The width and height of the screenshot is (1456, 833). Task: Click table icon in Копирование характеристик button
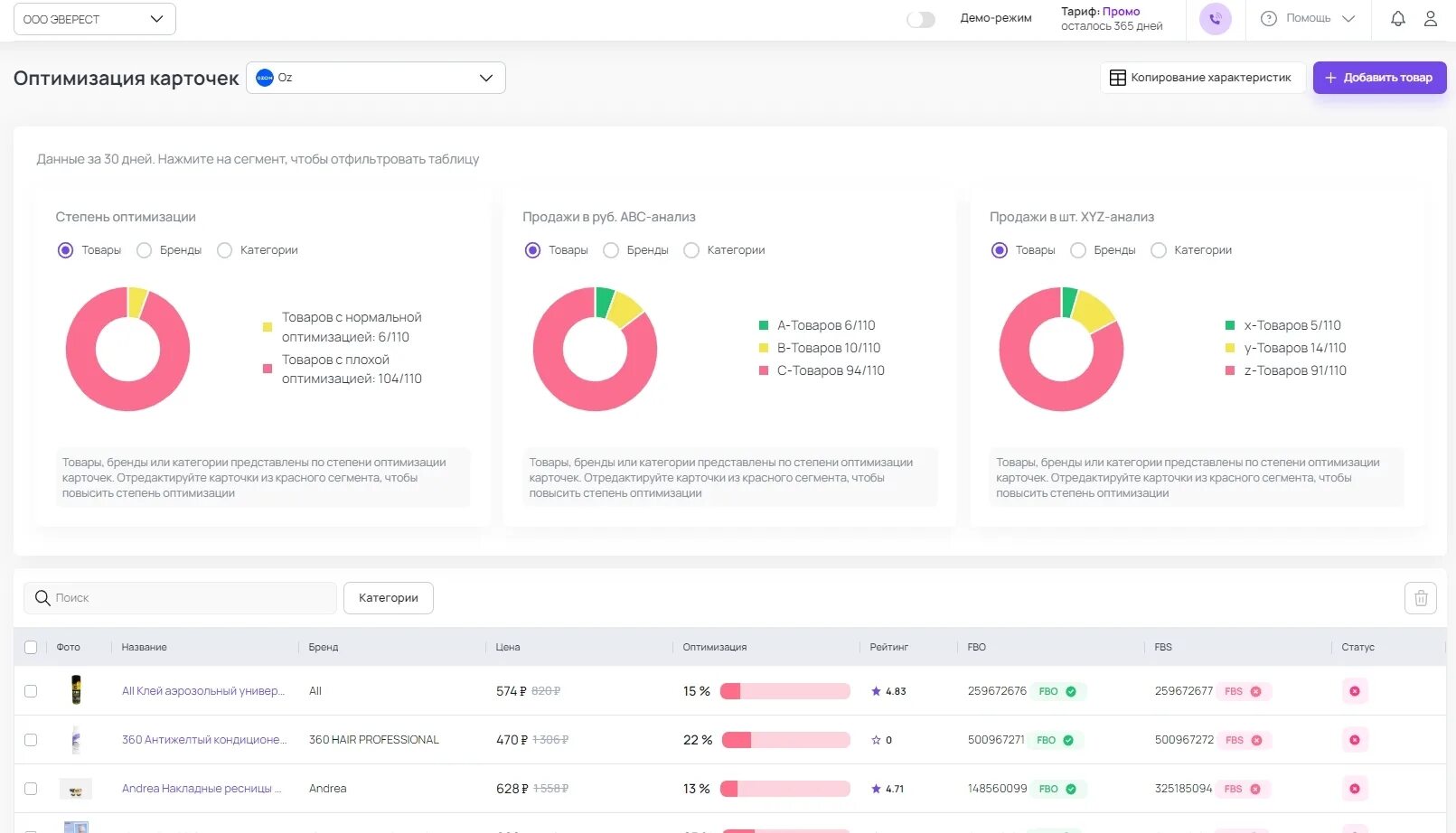1117,78
